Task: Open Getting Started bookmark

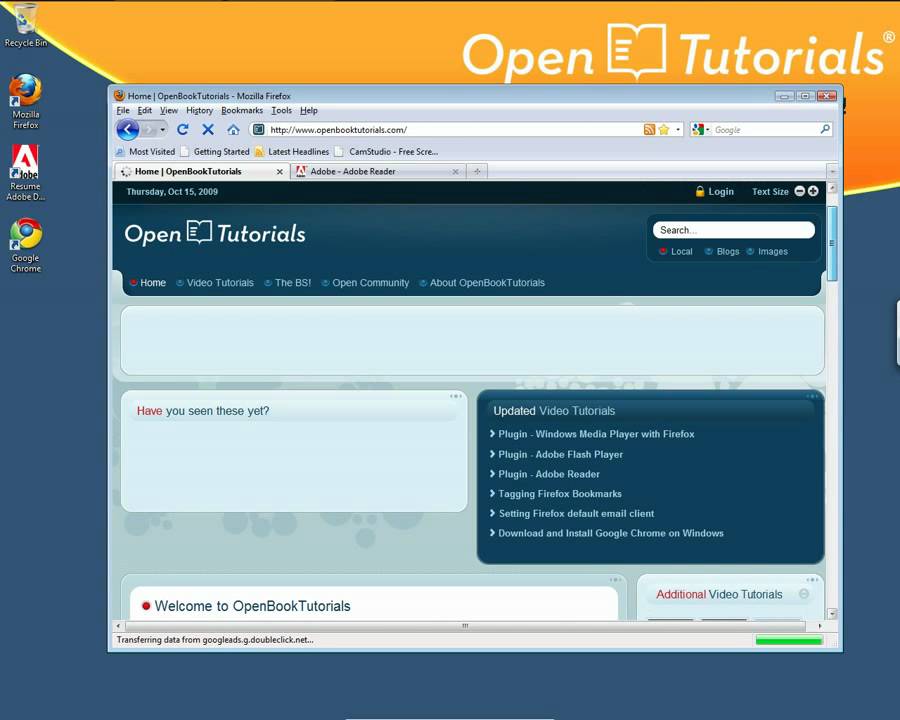Action: pos(215,152)
